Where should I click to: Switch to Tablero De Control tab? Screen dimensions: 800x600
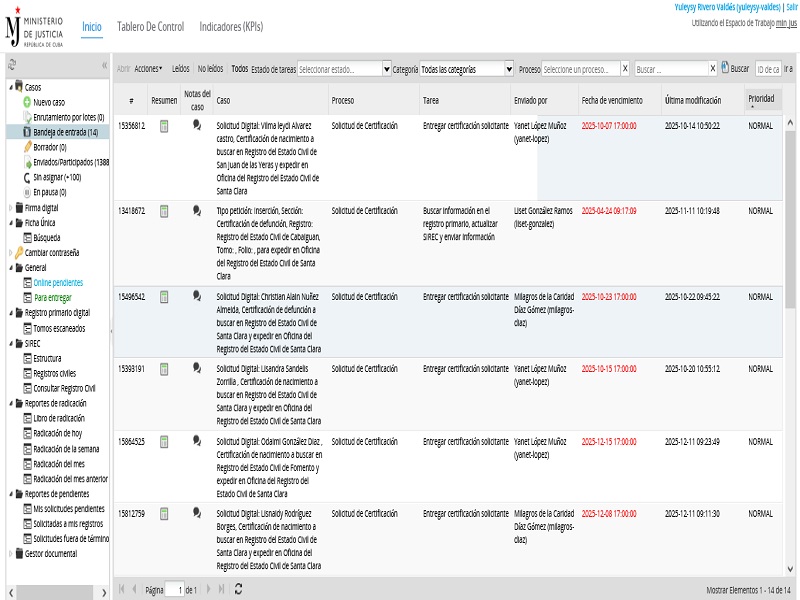tap(150, 26)
